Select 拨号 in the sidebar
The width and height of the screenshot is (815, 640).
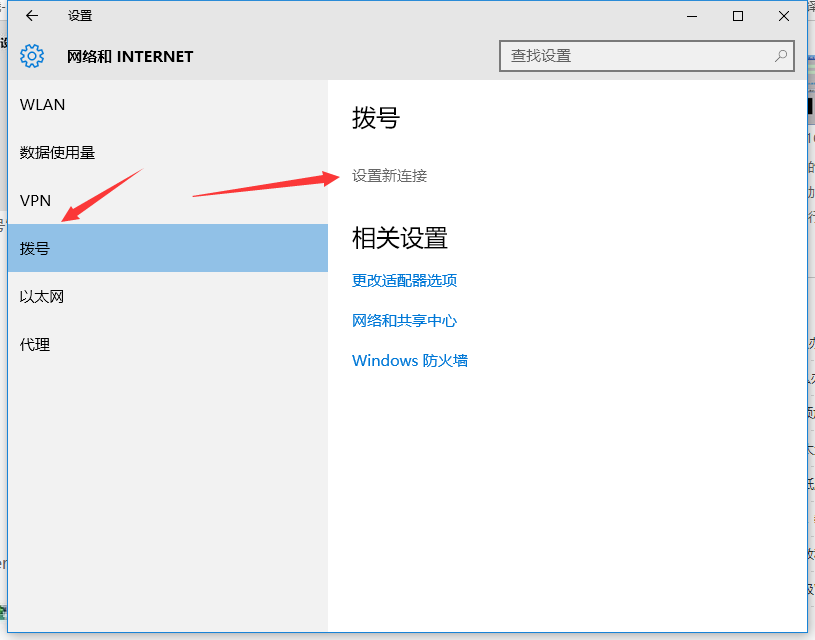(167, 248)
